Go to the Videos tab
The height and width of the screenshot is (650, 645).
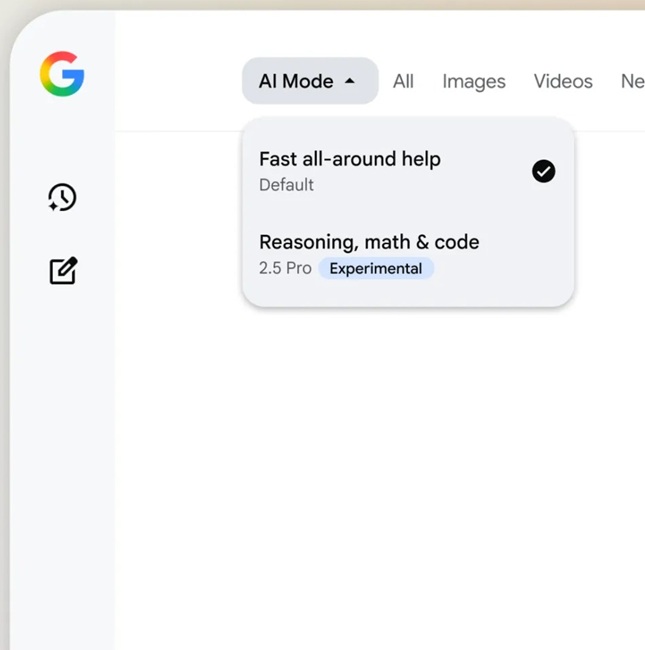pos(563,81)
